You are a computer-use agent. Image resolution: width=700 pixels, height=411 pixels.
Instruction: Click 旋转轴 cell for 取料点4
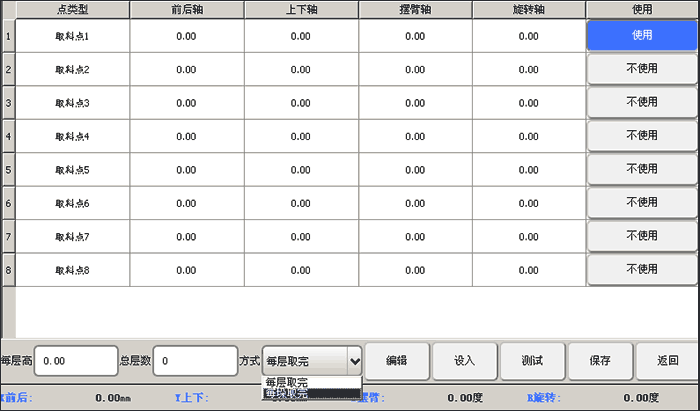[529, 136]
